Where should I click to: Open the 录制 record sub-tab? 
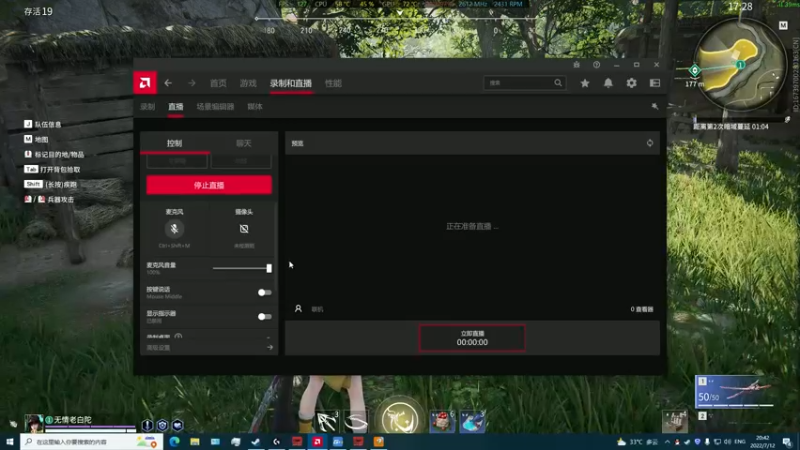pyautogui.click(x=147, y=107)
